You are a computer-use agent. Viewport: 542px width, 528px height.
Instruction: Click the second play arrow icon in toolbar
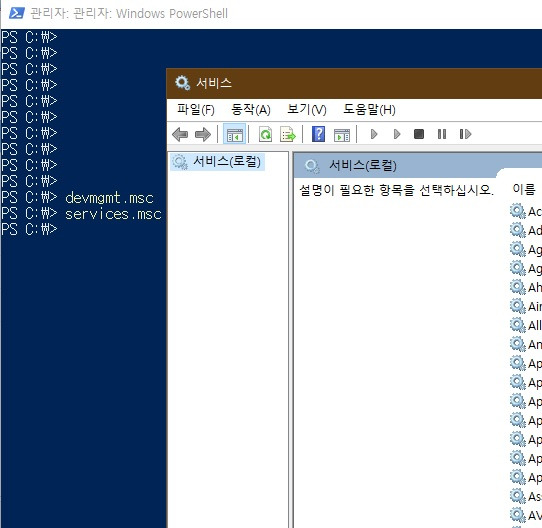tap(397, 134)
